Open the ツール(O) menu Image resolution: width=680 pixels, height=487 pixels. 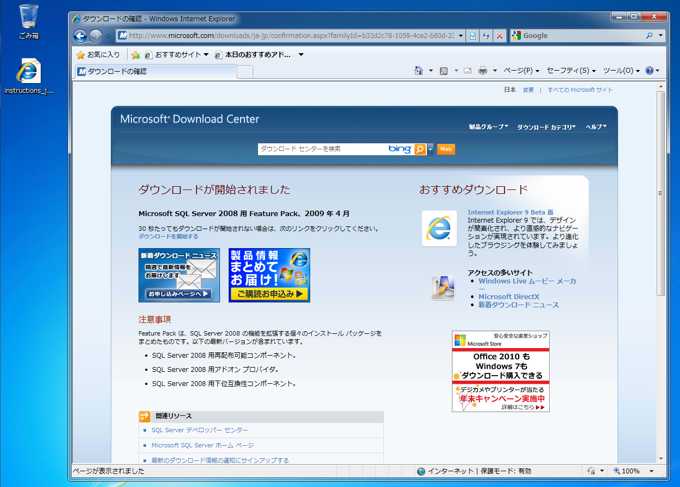[621, 70]
